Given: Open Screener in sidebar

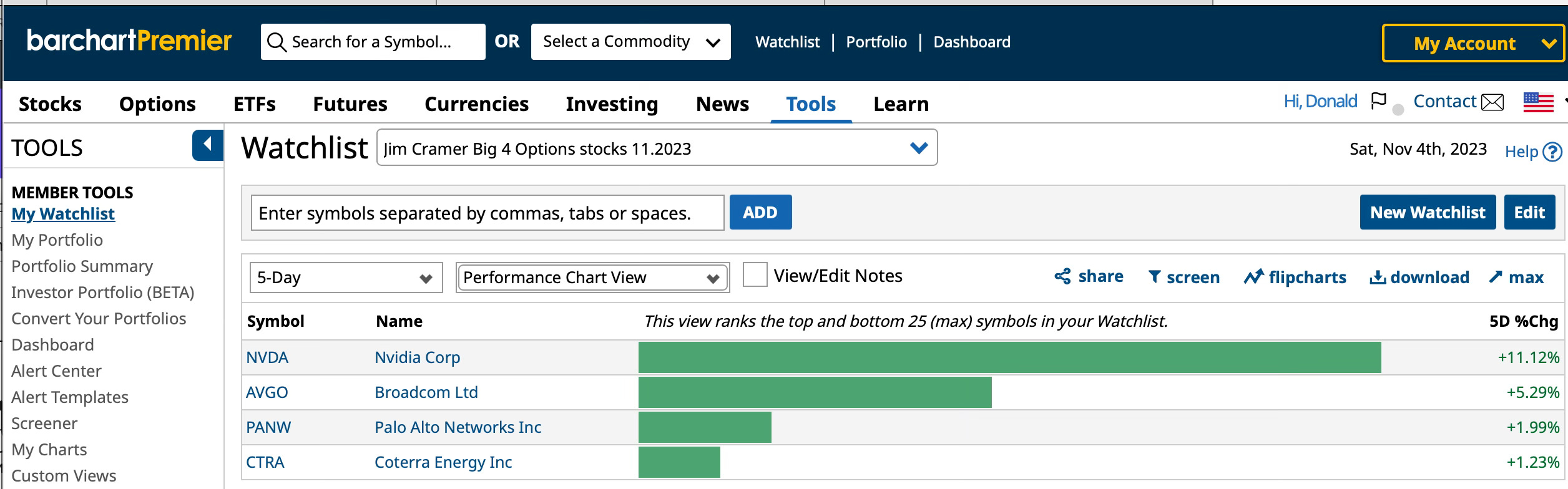Looking at the screenshot, I should (x=44, y=424).
